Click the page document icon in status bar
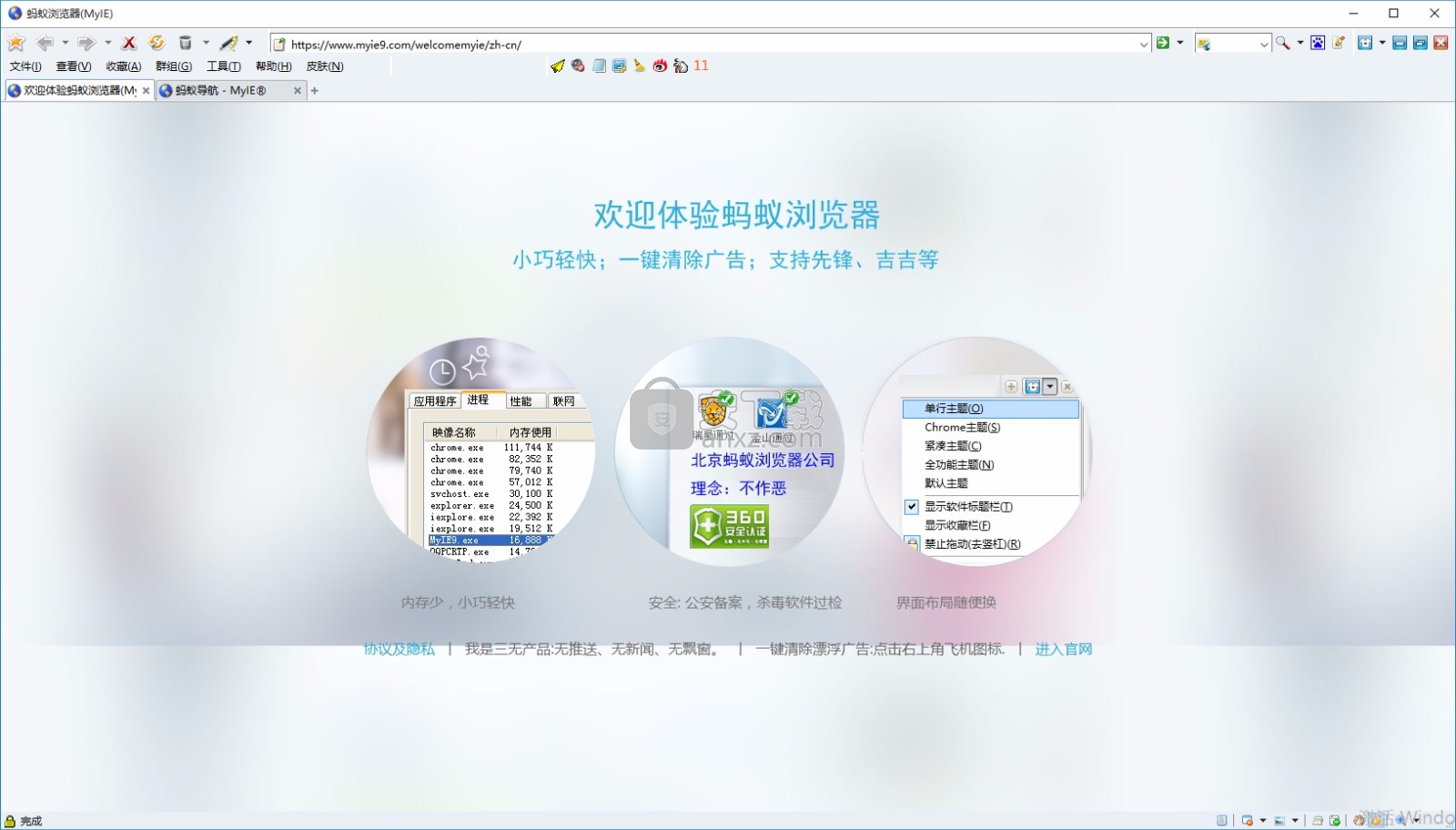 click(x=1222, y=820)
